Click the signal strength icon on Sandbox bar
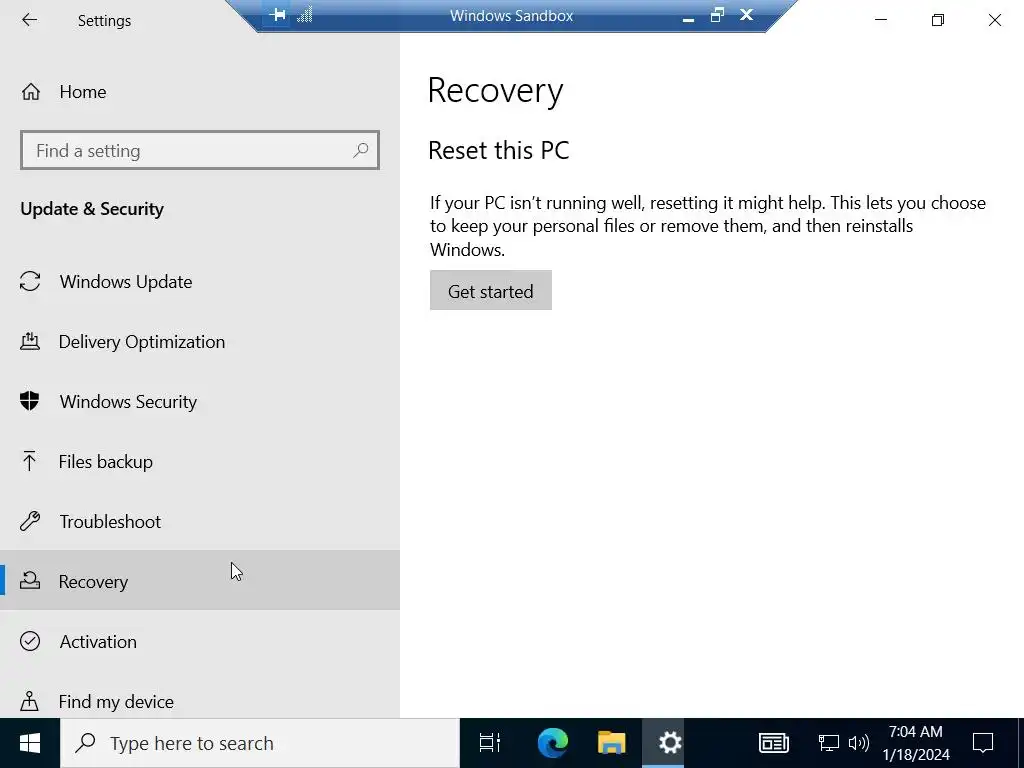 304,15
